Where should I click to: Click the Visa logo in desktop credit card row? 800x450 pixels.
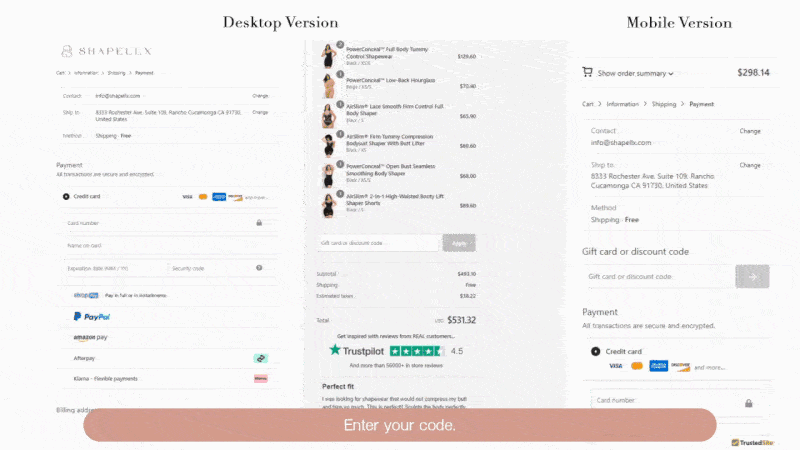tap(187, 197)
